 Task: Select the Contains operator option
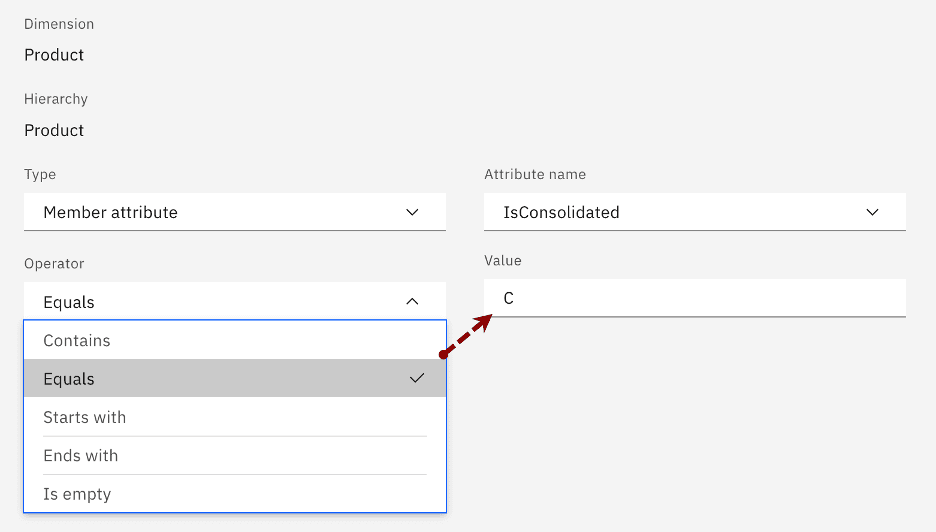point(77,340)
